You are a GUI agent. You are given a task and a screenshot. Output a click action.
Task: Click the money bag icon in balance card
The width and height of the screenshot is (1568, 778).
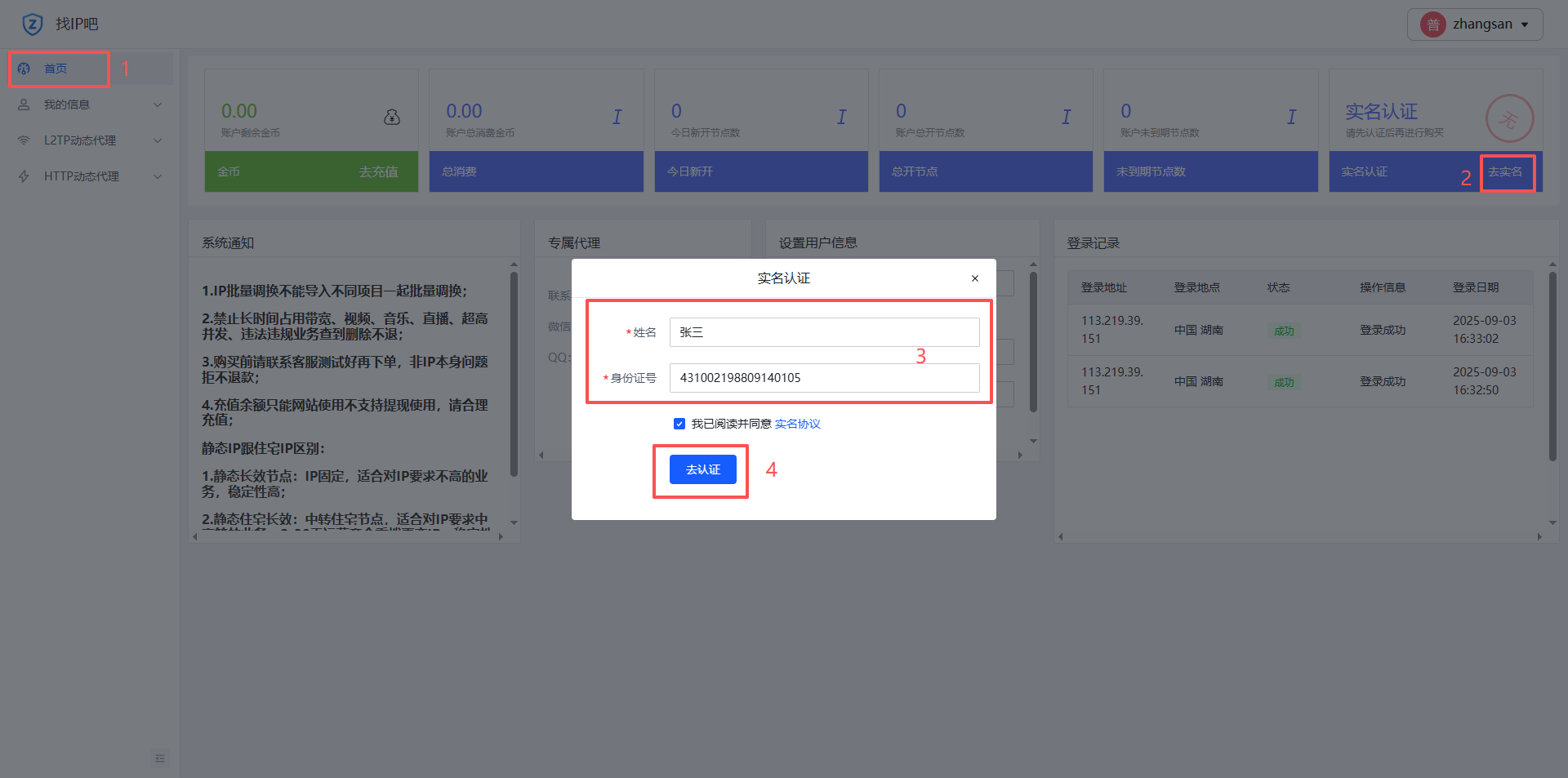coord(392,117)
